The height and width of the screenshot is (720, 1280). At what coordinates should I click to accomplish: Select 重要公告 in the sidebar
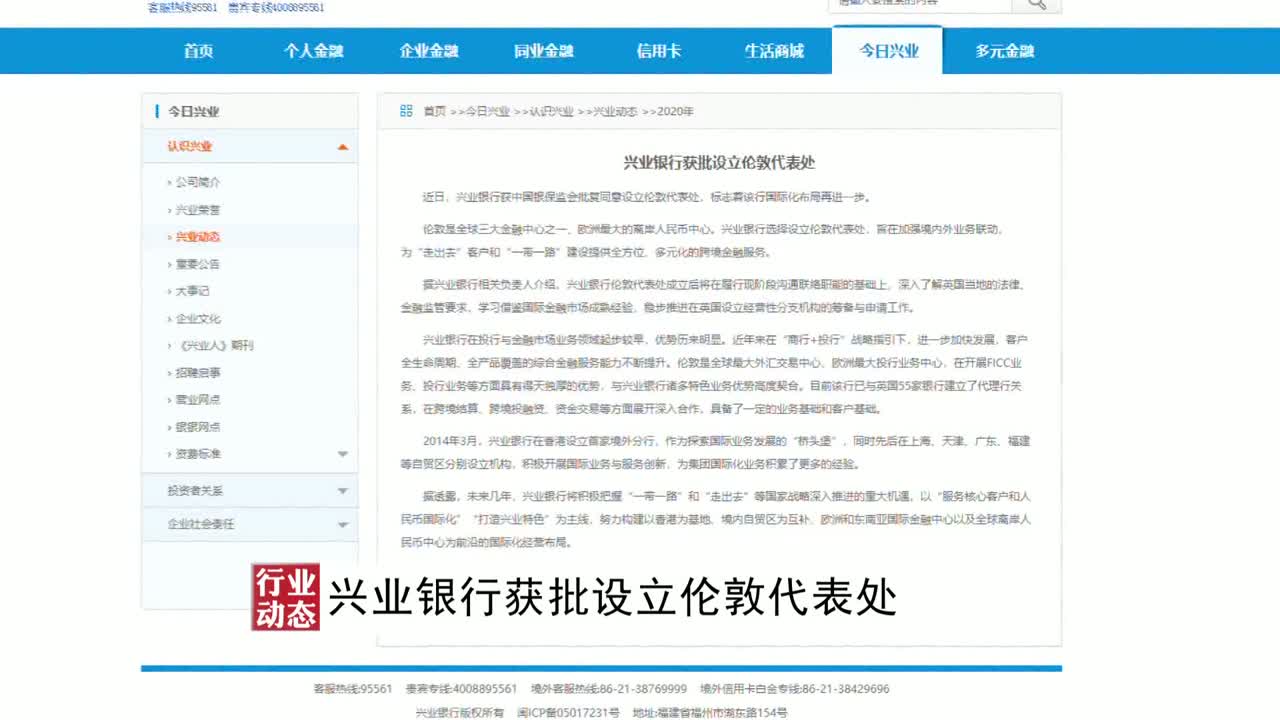[198, 264]
